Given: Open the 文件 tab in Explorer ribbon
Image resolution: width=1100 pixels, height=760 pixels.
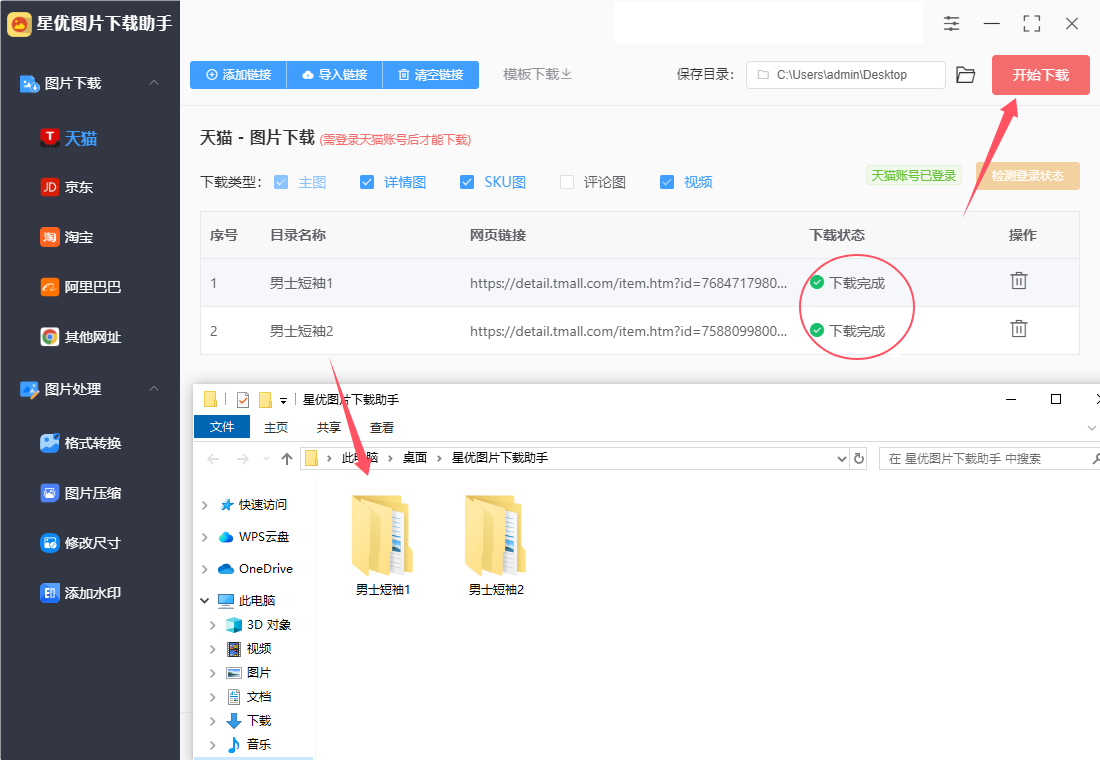Looking at the screenshot, I should tap(222, 427).
